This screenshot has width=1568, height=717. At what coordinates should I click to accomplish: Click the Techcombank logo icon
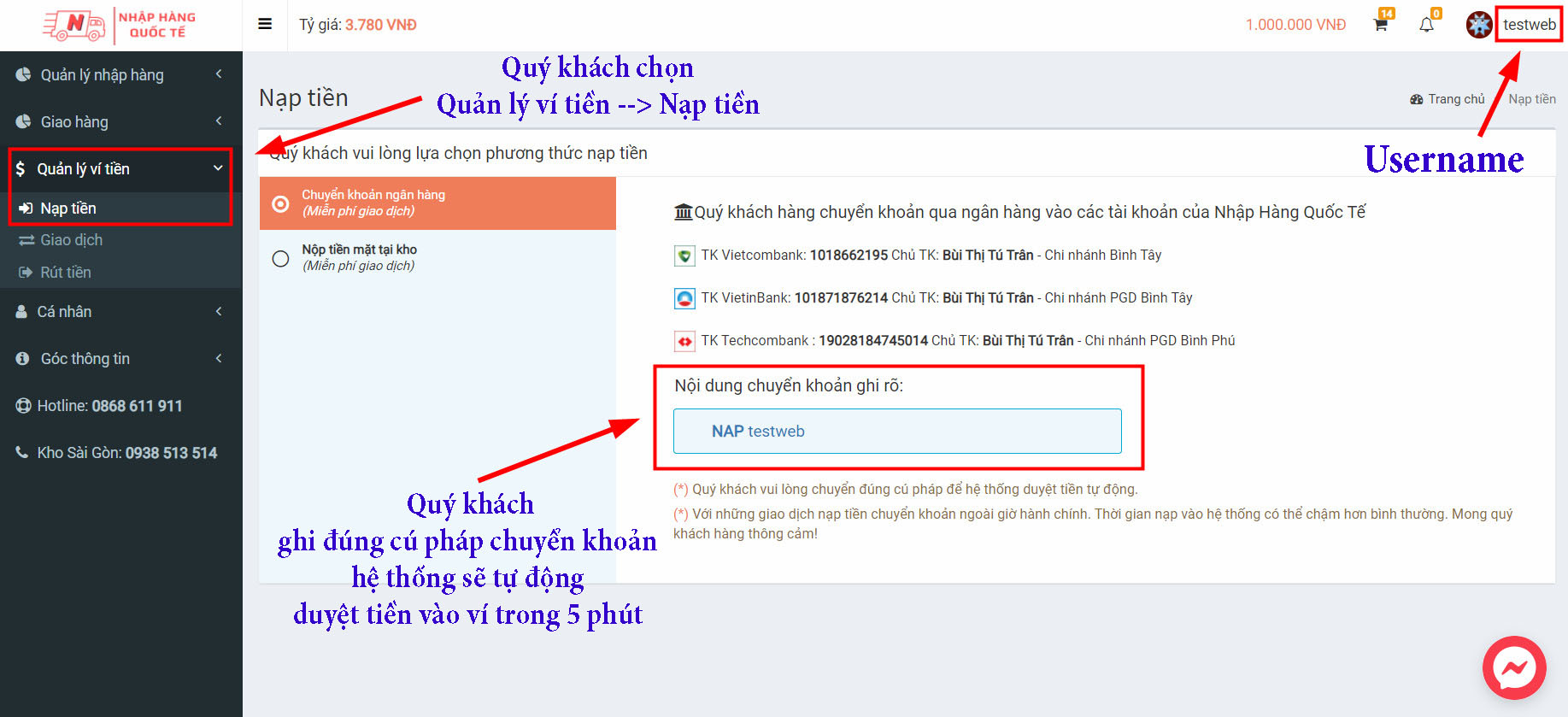coord(684,341)
